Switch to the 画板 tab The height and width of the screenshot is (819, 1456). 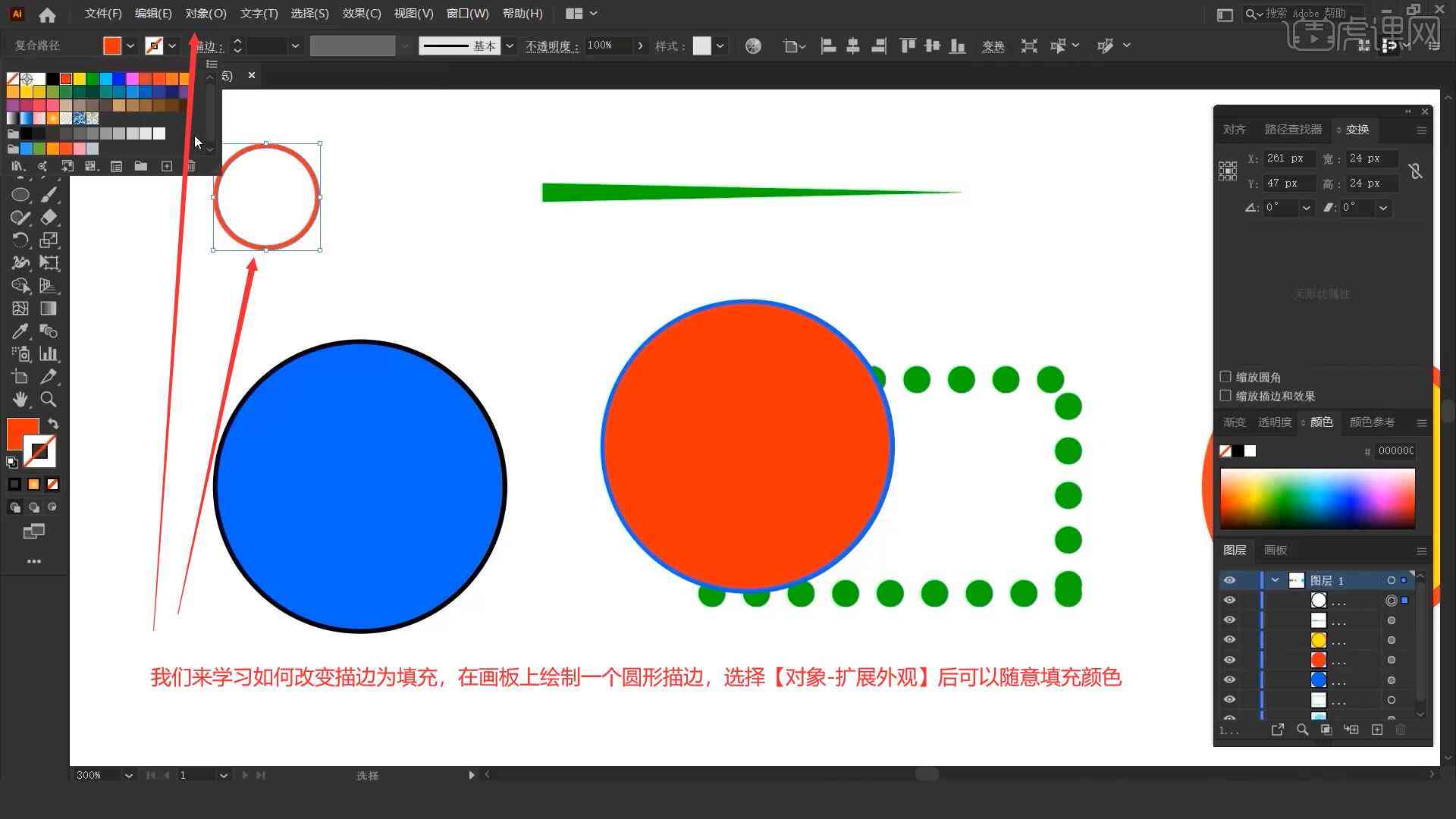pos(1275,551)
